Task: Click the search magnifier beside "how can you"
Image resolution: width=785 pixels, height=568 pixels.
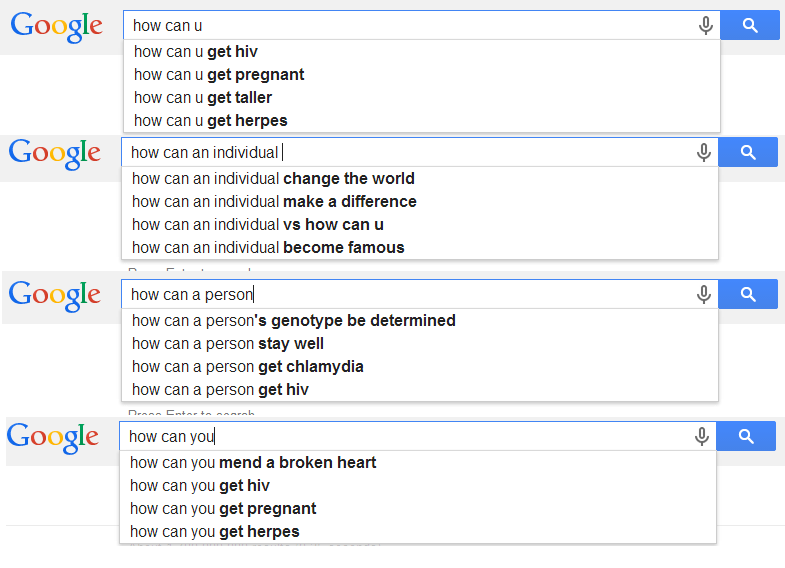Action: pyautogui.click(x=745, y=436)
